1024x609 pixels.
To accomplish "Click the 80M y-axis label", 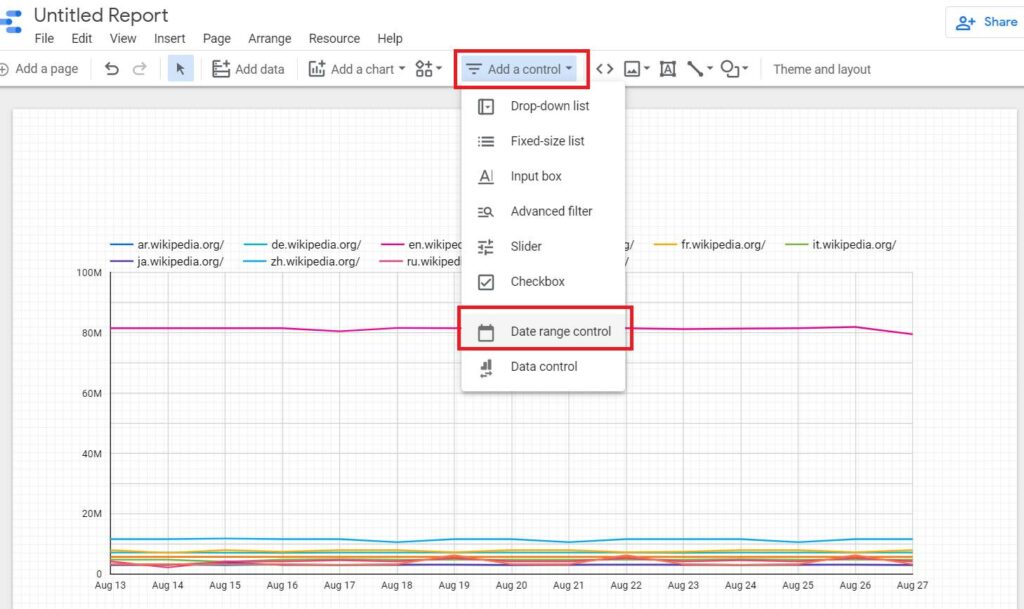I will [x=92, y=333].
